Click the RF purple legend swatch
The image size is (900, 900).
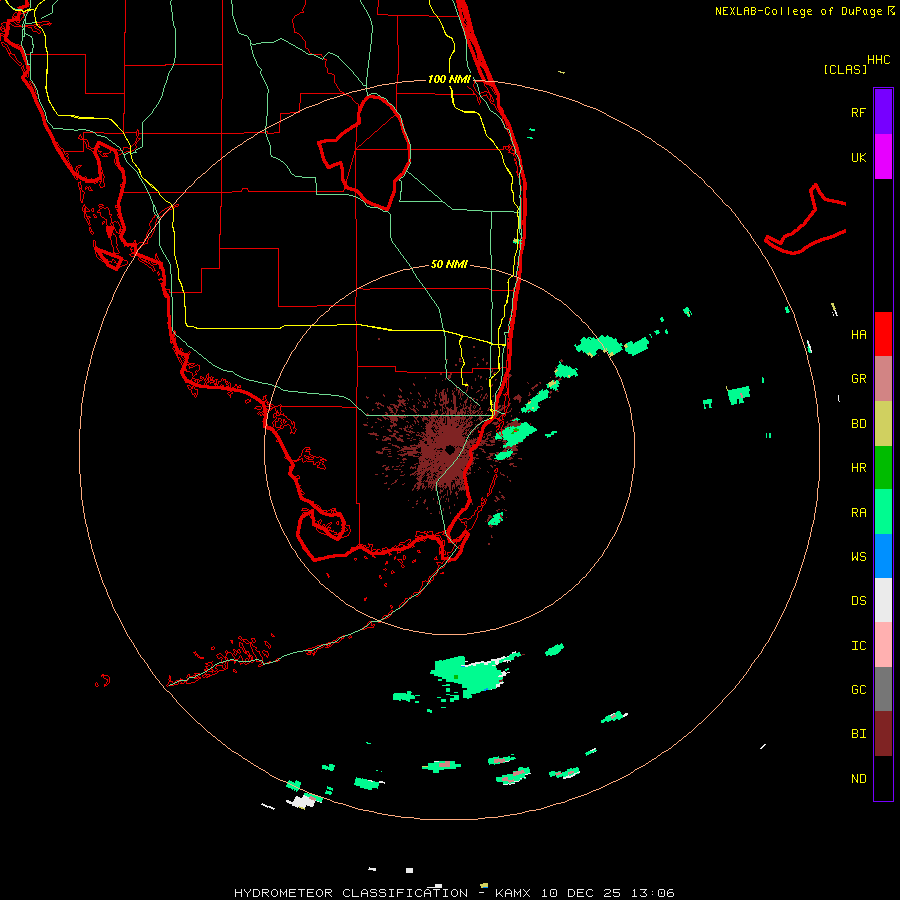(x=883, y=111)
